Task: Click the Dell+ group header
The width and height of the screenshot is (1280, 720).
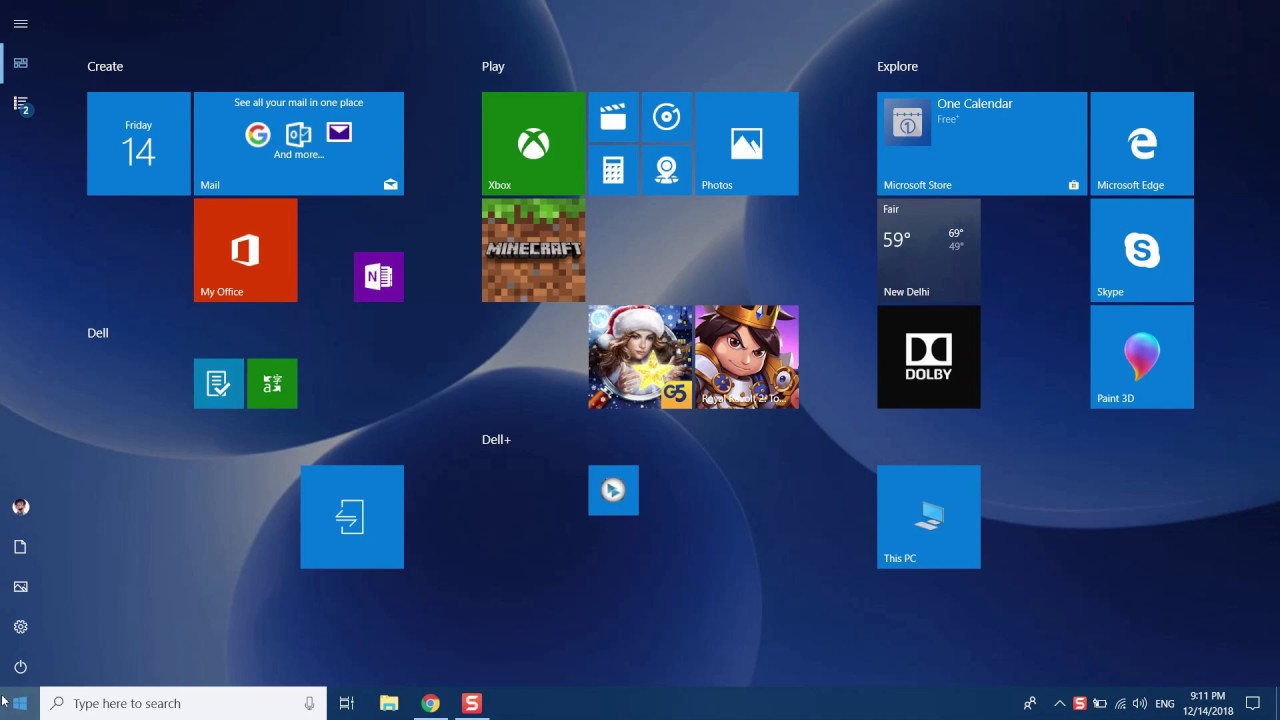Action: click(x=496, y=439)
